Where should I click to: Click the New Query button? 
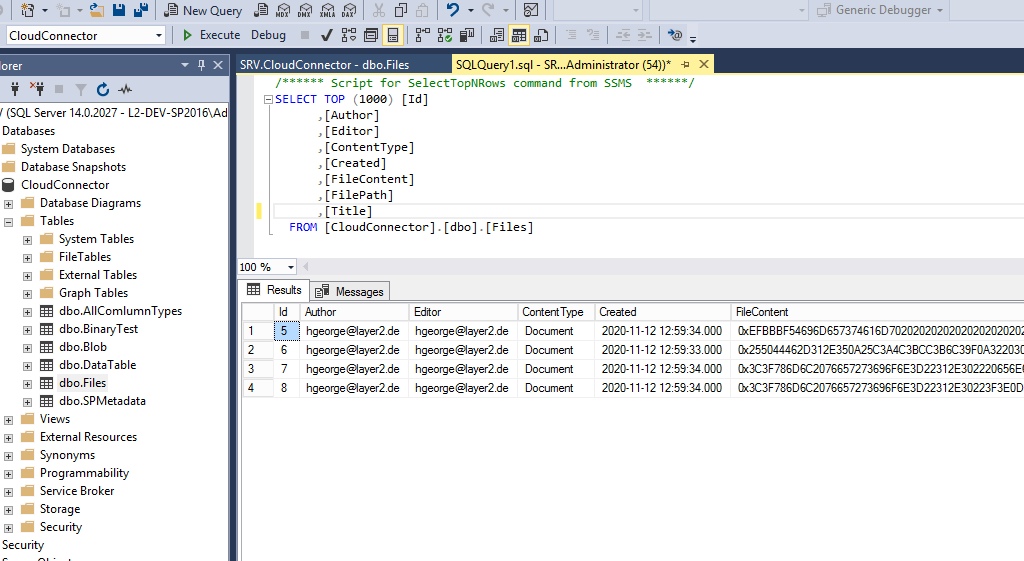click(203, 10)
